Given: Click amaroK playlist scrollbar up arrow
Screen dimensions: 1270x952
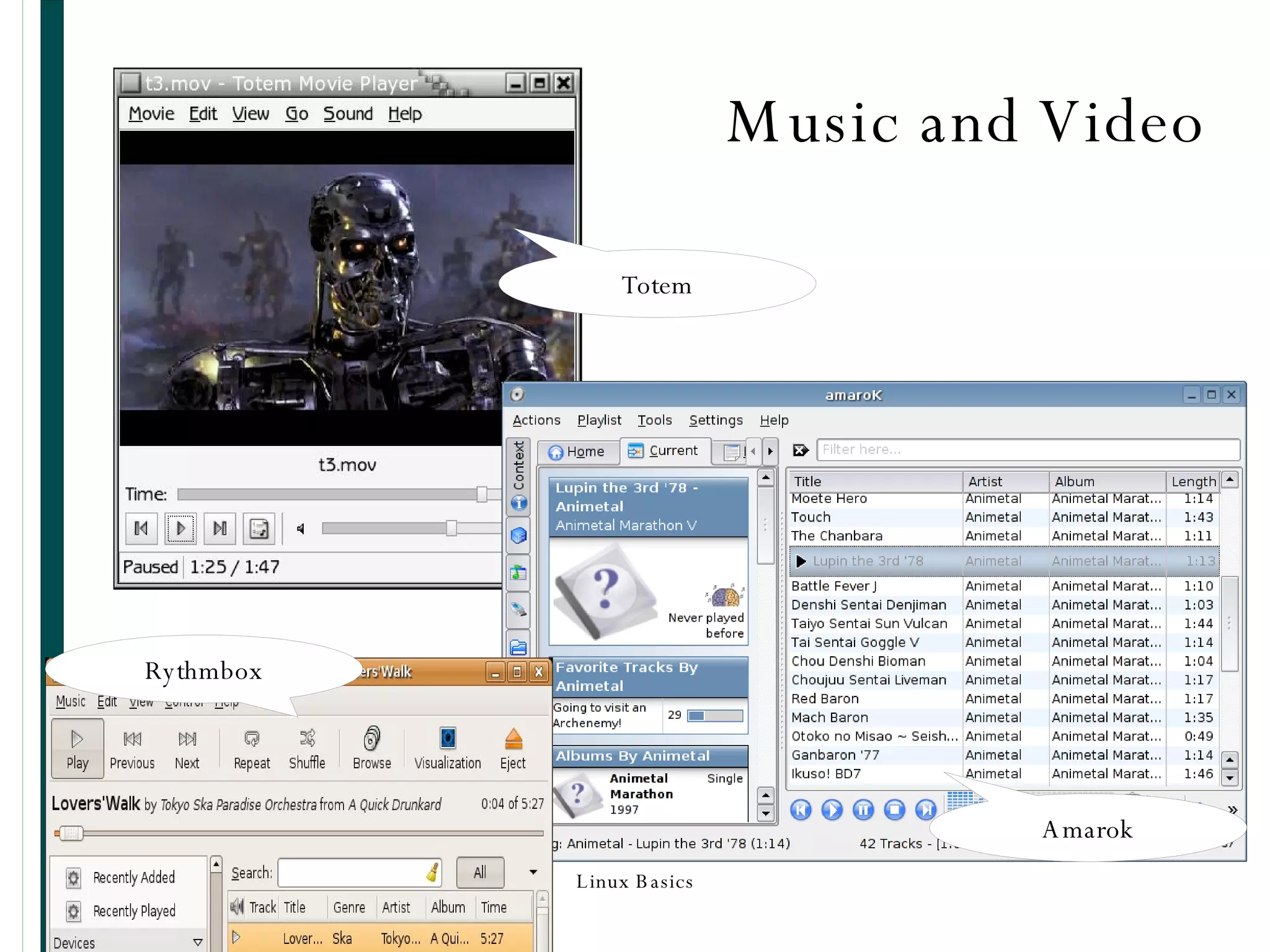Looking at the screenshot, I should tap(1230, 480).
